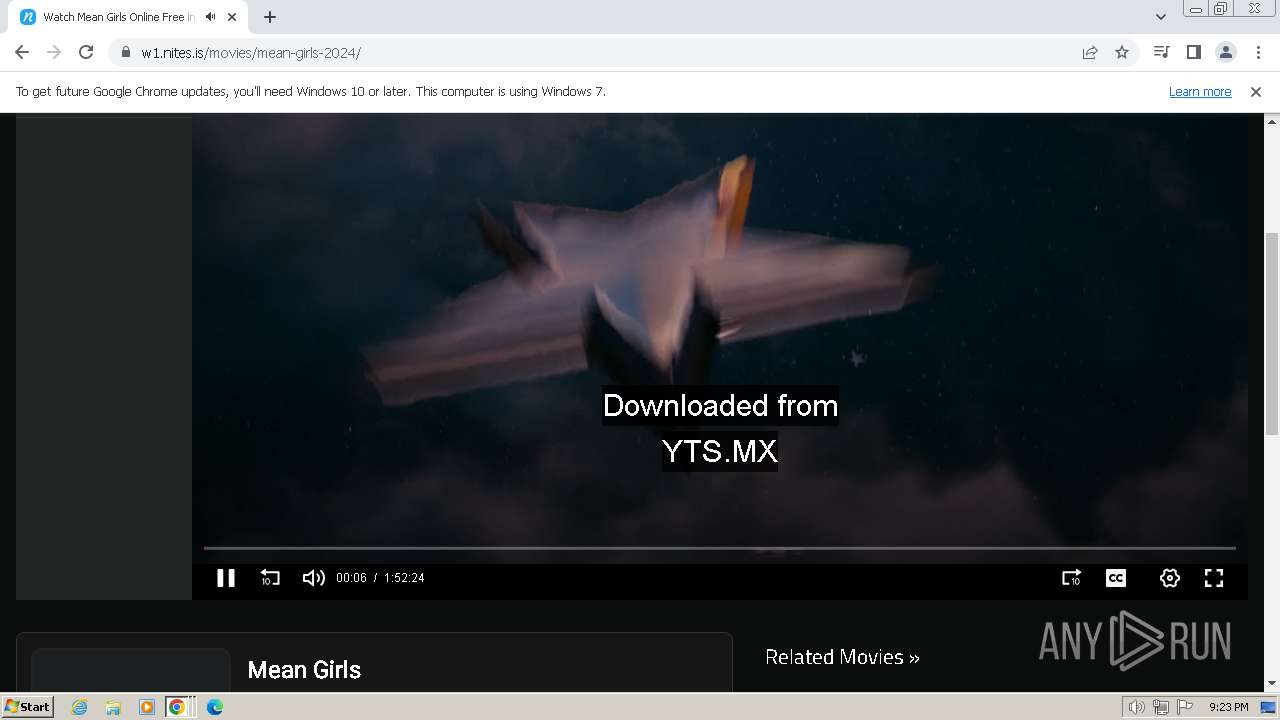View site information lock icon
This screenshot has height=720, width=1280.
pyautogui.click(x=126, y=53)
